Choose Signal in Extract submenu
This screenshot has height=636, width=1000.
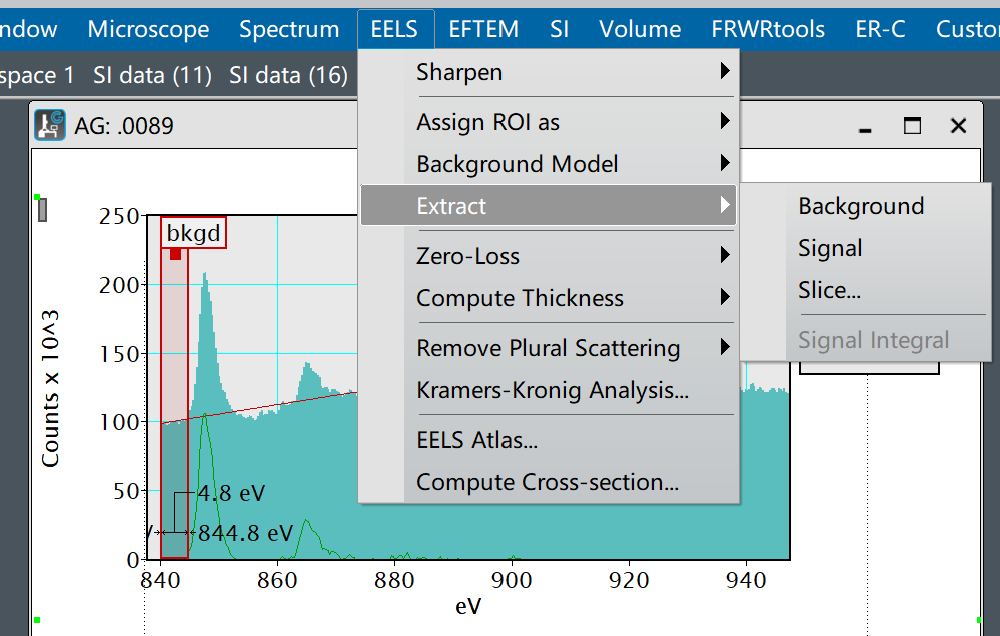[830, 248]
